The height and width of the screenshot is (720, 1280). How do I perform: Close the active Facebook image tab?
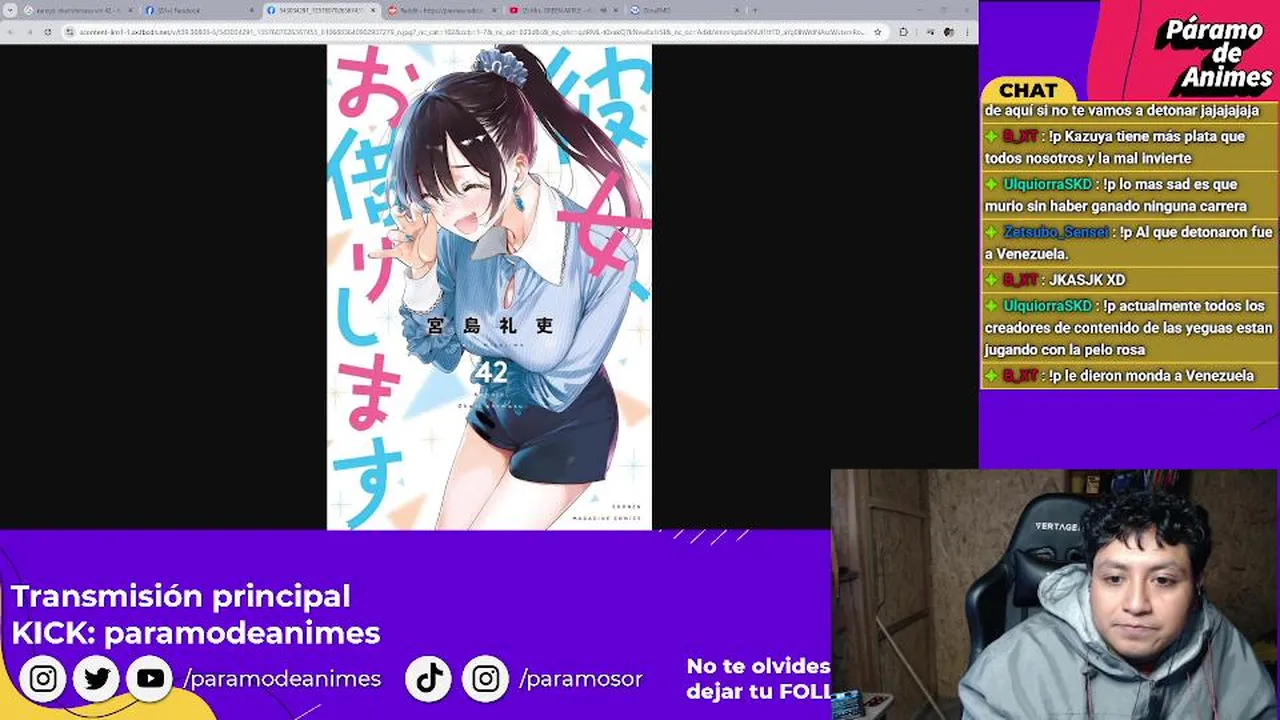pos(373,10)
